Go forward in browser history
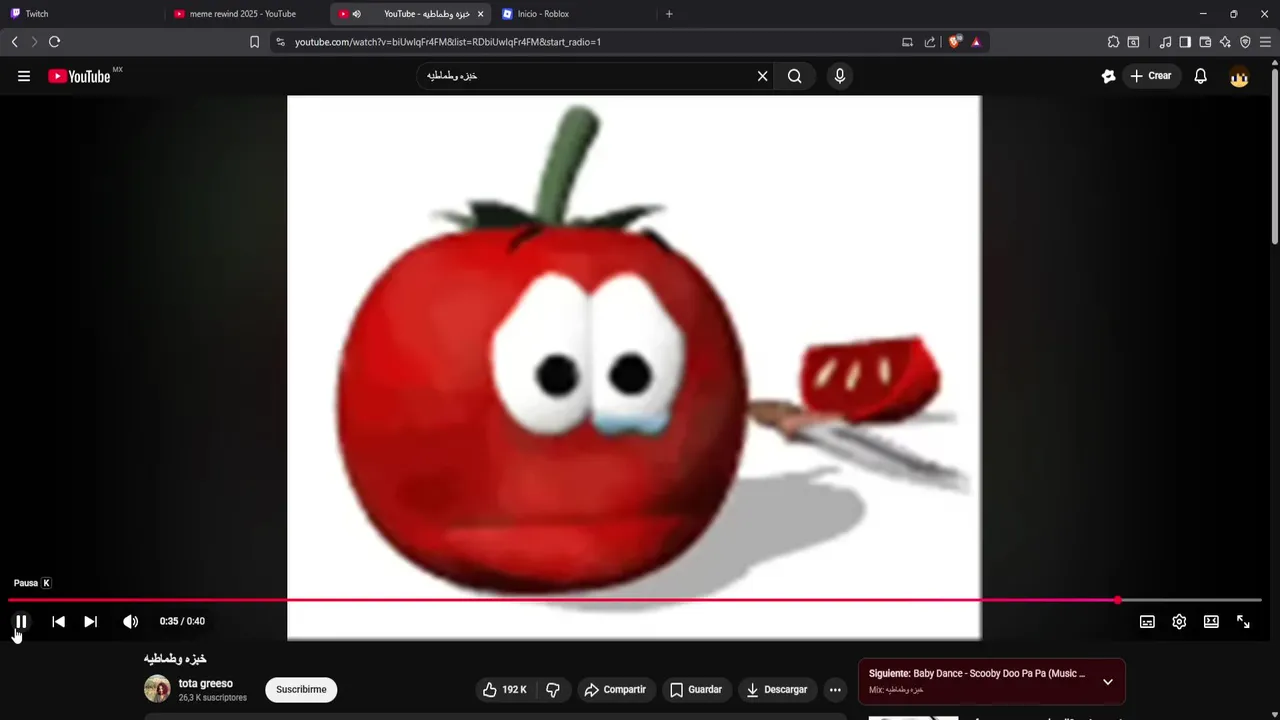The height and width of the screenshot is (720, 1280). [x=34, y=42]
